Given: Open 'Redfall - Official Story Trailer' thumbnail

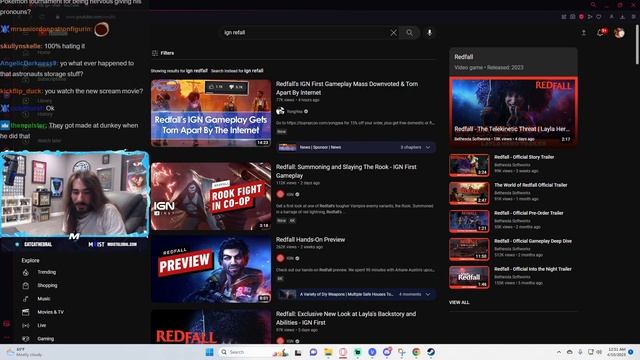Looking at the screenshot, I should 469,165.
